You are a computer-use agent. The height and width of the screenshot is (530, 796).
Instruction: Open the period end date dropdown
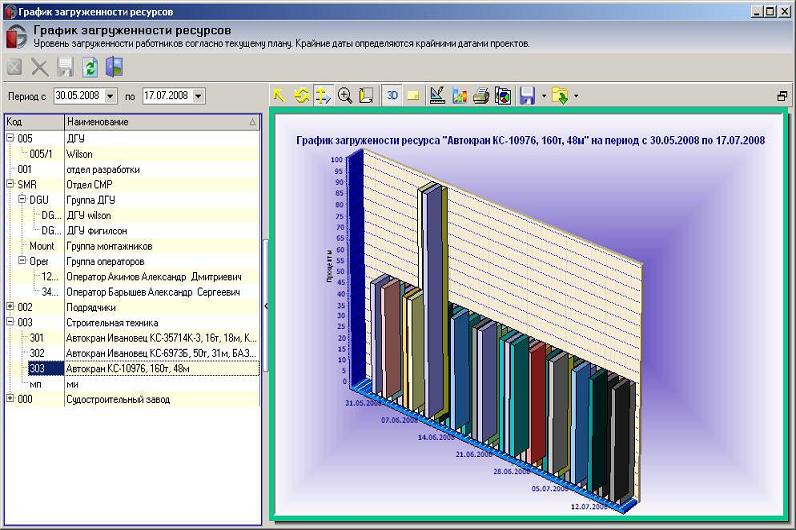click(198, 96)
